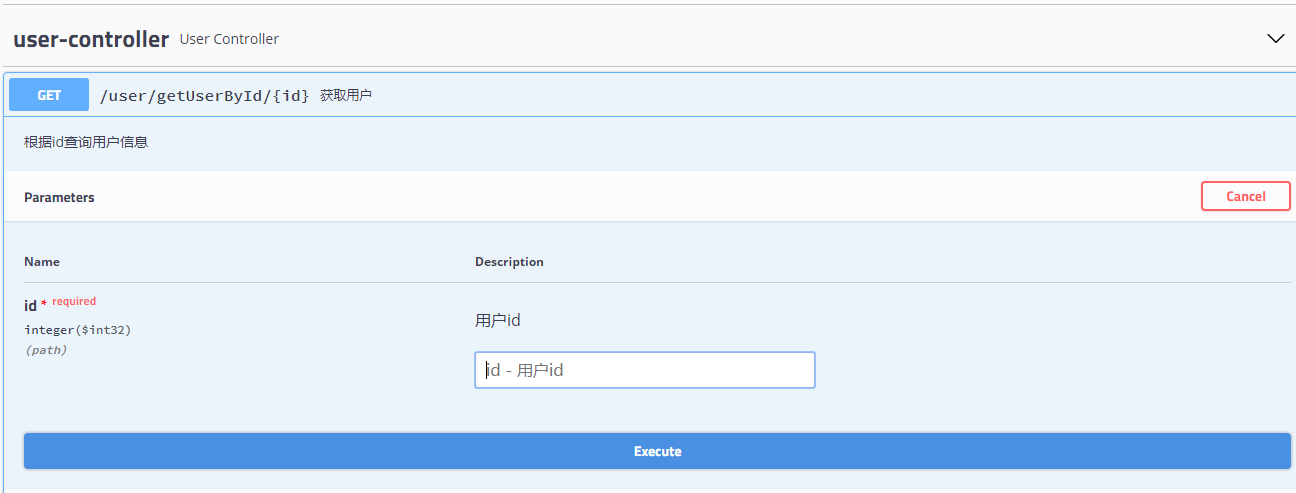Click the Parameters section heading
This screenshot has width=1296, height=493.
(x=59, y=198)
